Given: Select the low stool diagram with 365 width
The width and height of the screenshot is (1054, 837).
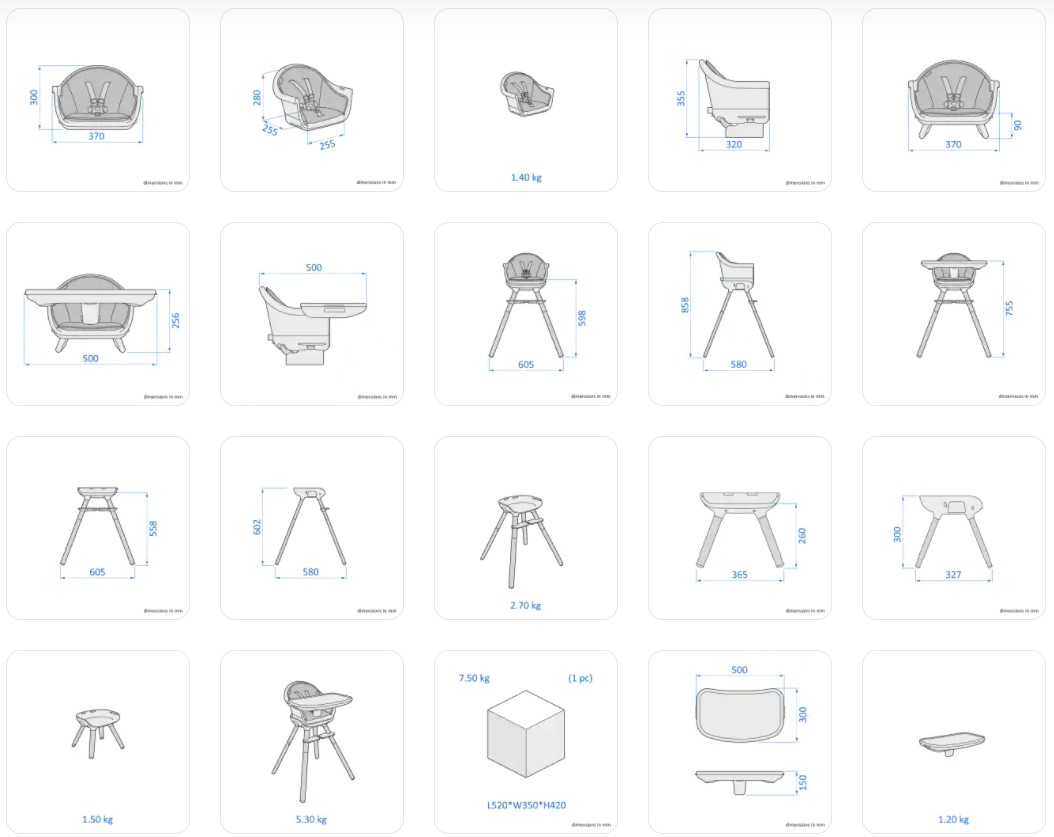Looking at the screenshot, I should pyautogui.click(x=740, y=528).
